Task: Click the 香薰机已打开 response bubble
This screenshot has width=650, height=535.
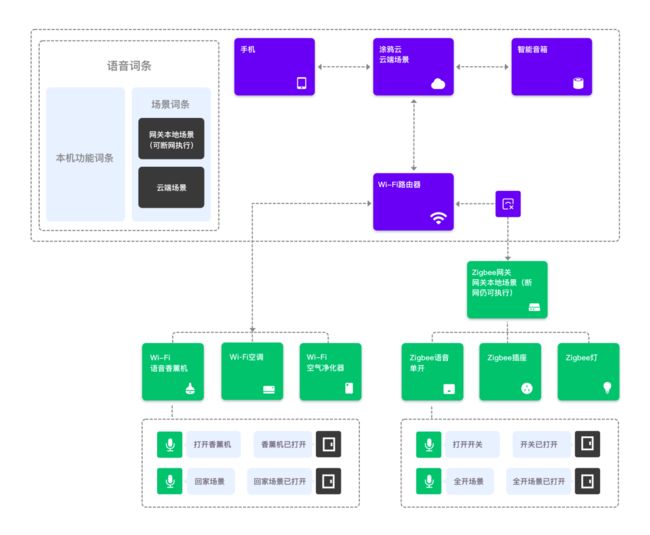Action: click(x=283, y=444)
